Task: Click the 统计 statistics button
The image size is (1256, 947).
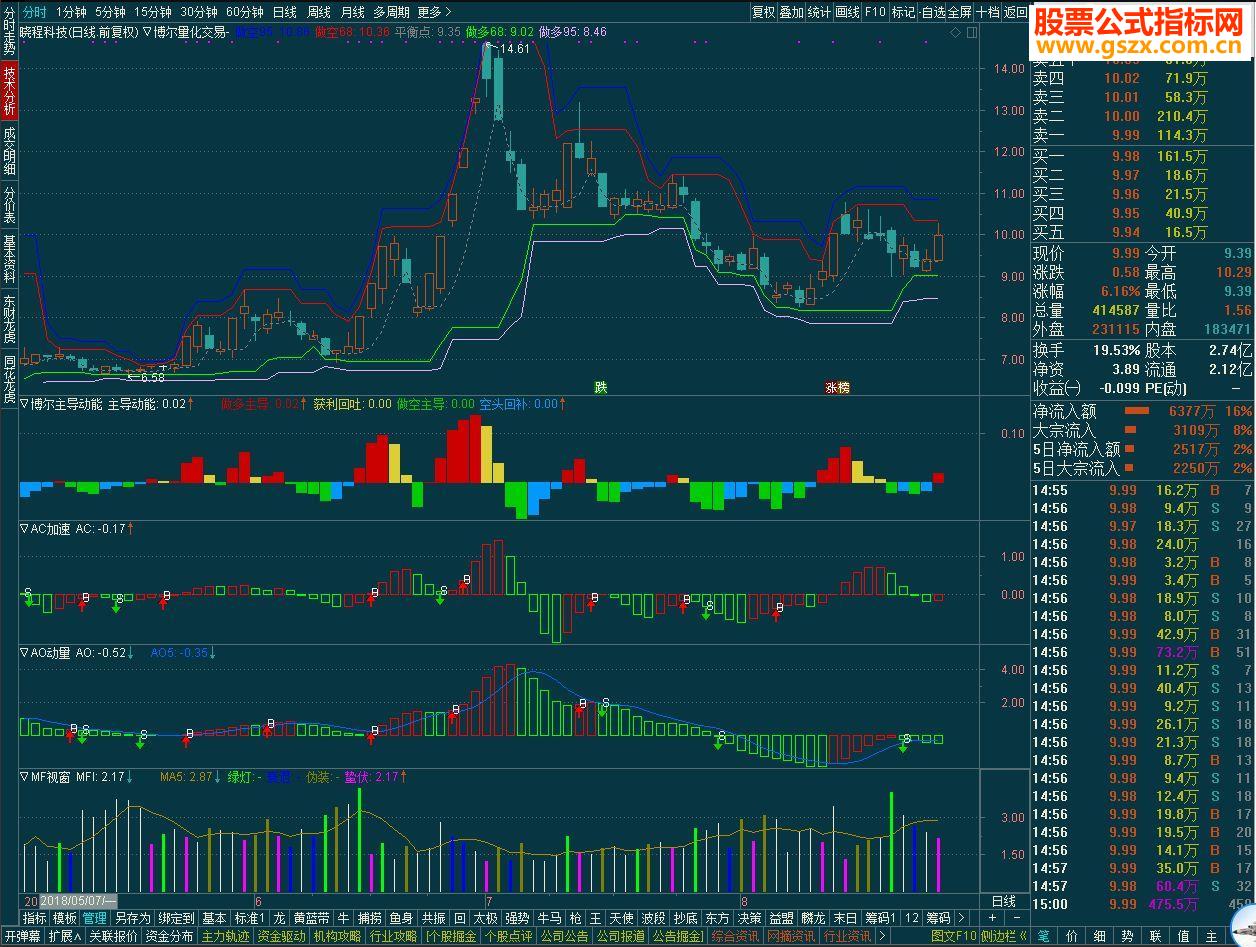Action: [x=819, y=12]
